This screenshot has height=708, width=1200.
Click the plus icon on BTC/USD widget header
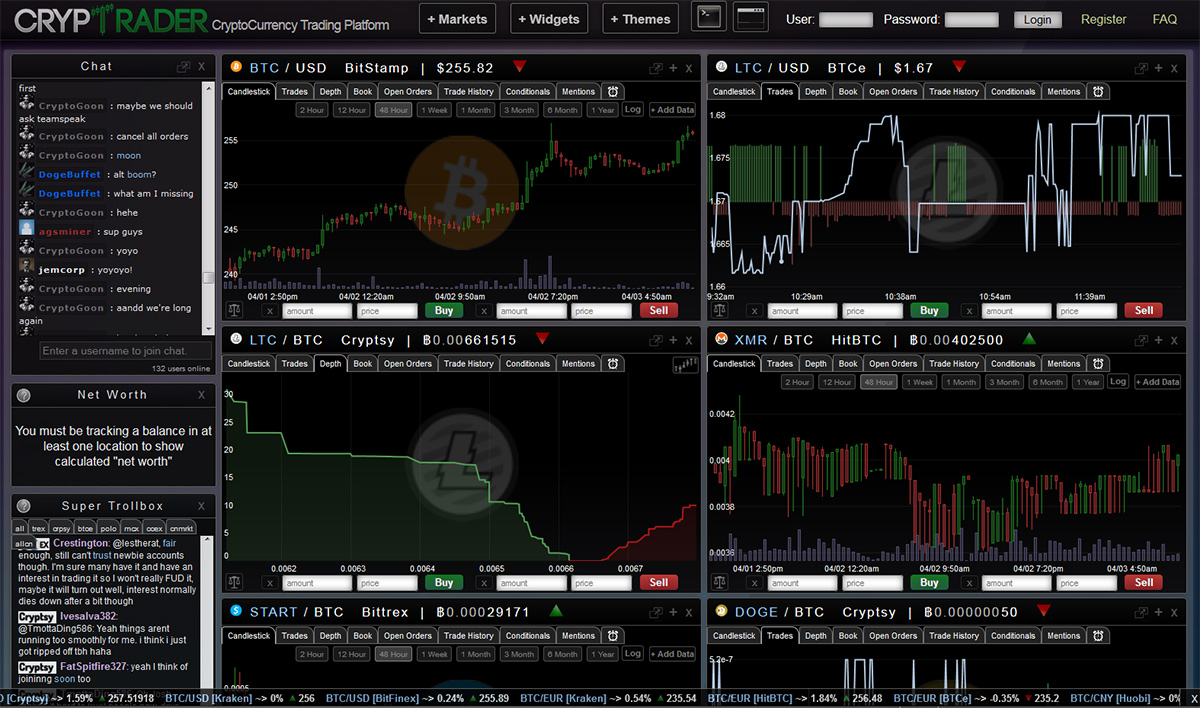674,68
